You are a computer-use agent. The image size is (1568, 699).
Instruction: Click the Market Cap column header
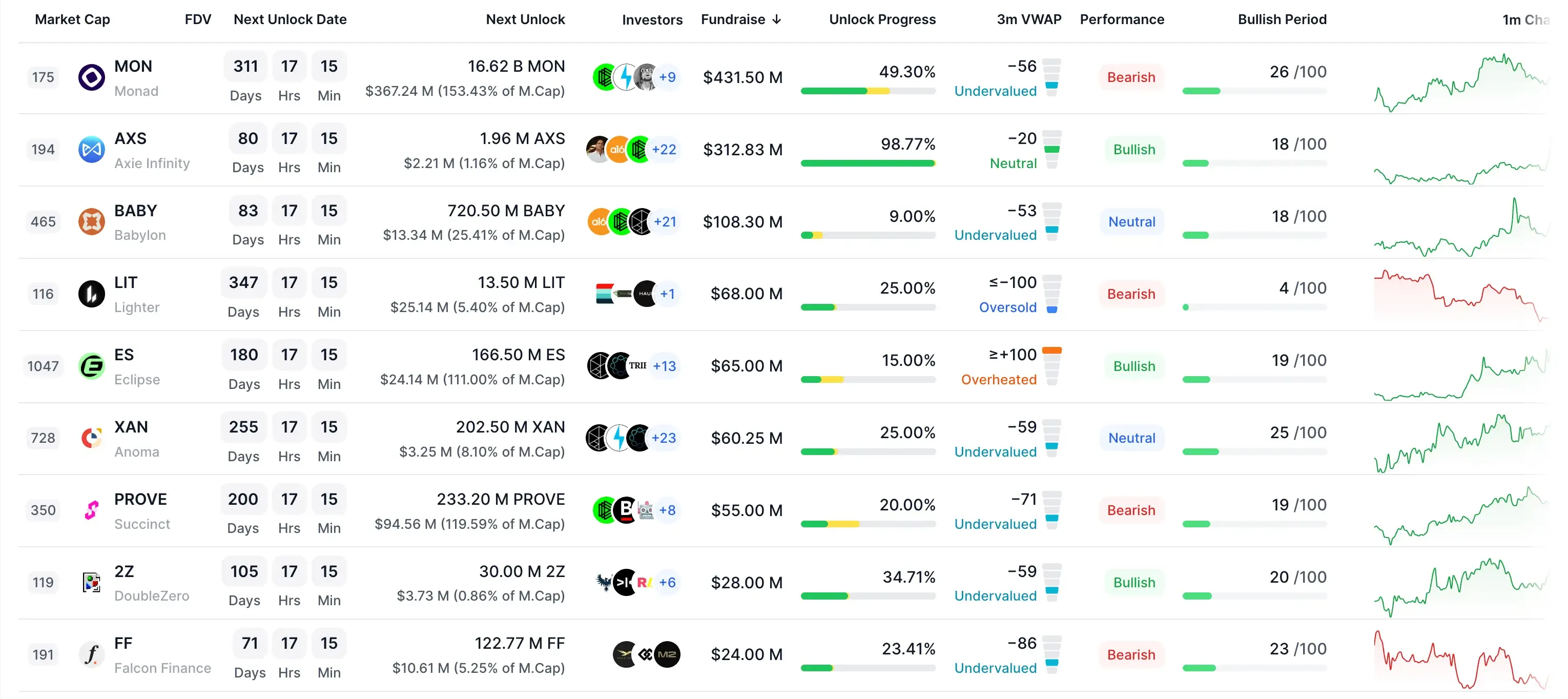tap(72, 19)
